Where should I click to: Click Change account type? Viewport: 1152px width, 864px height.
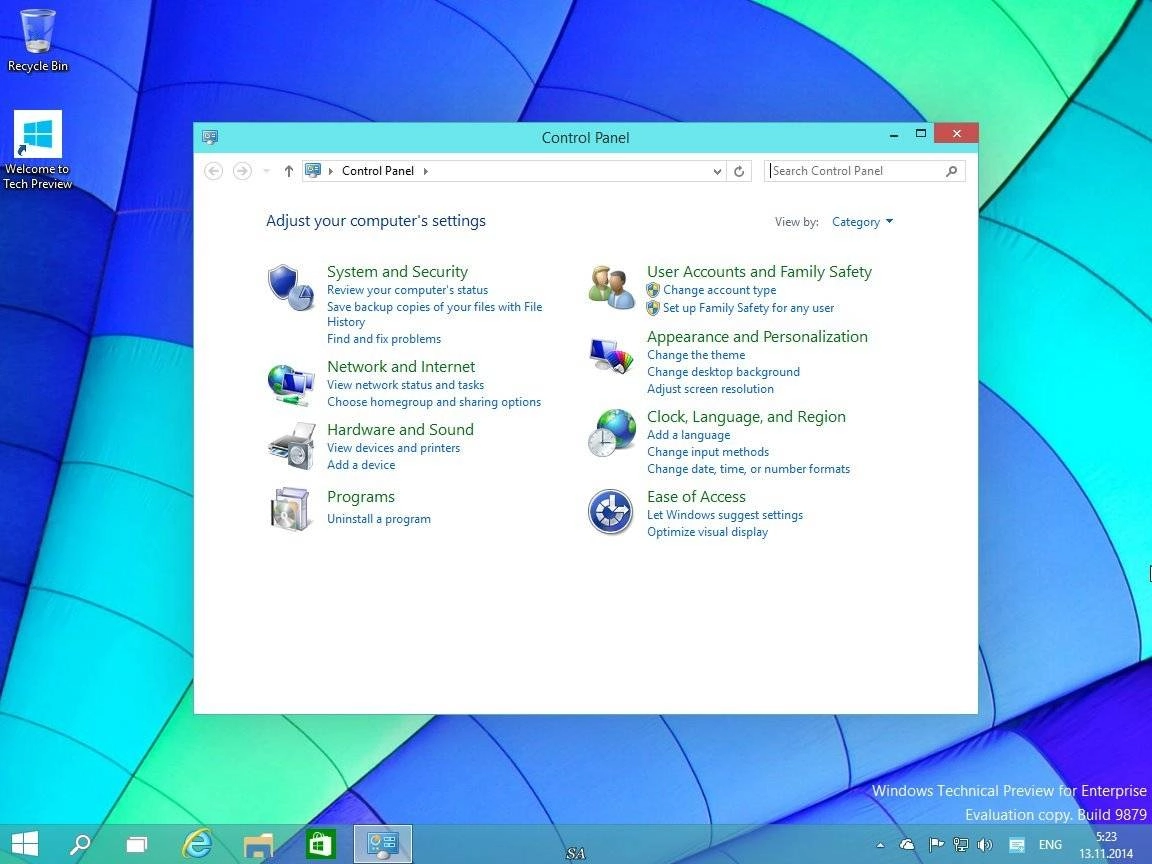(x=719, y=290)
